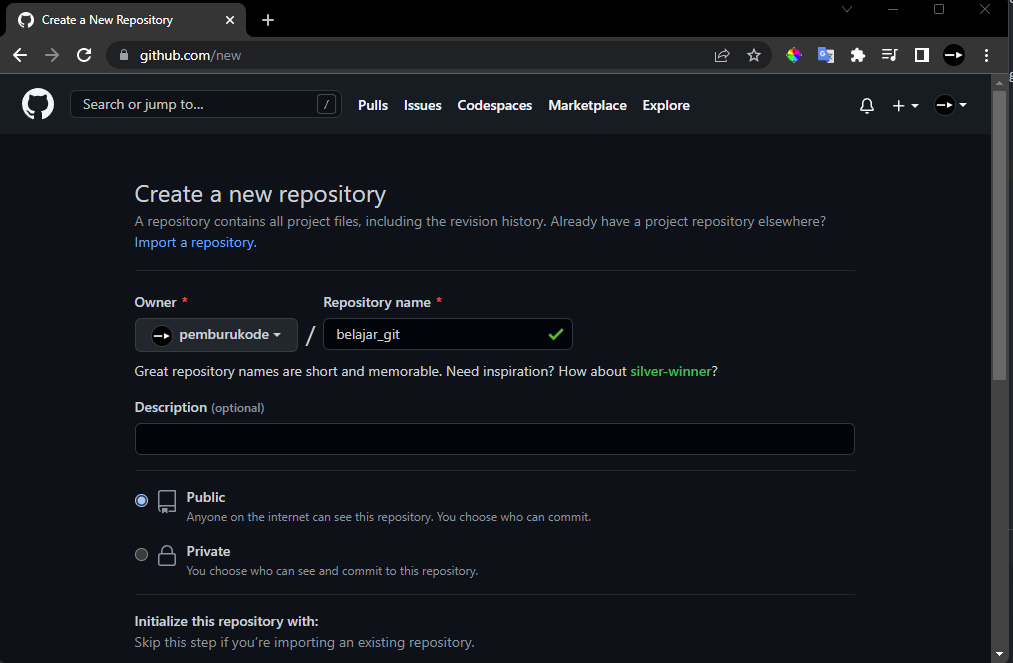1013x663 pixels.
Task: Open Issues in the header
Action: pyautogui.click(x=423, y=105)
